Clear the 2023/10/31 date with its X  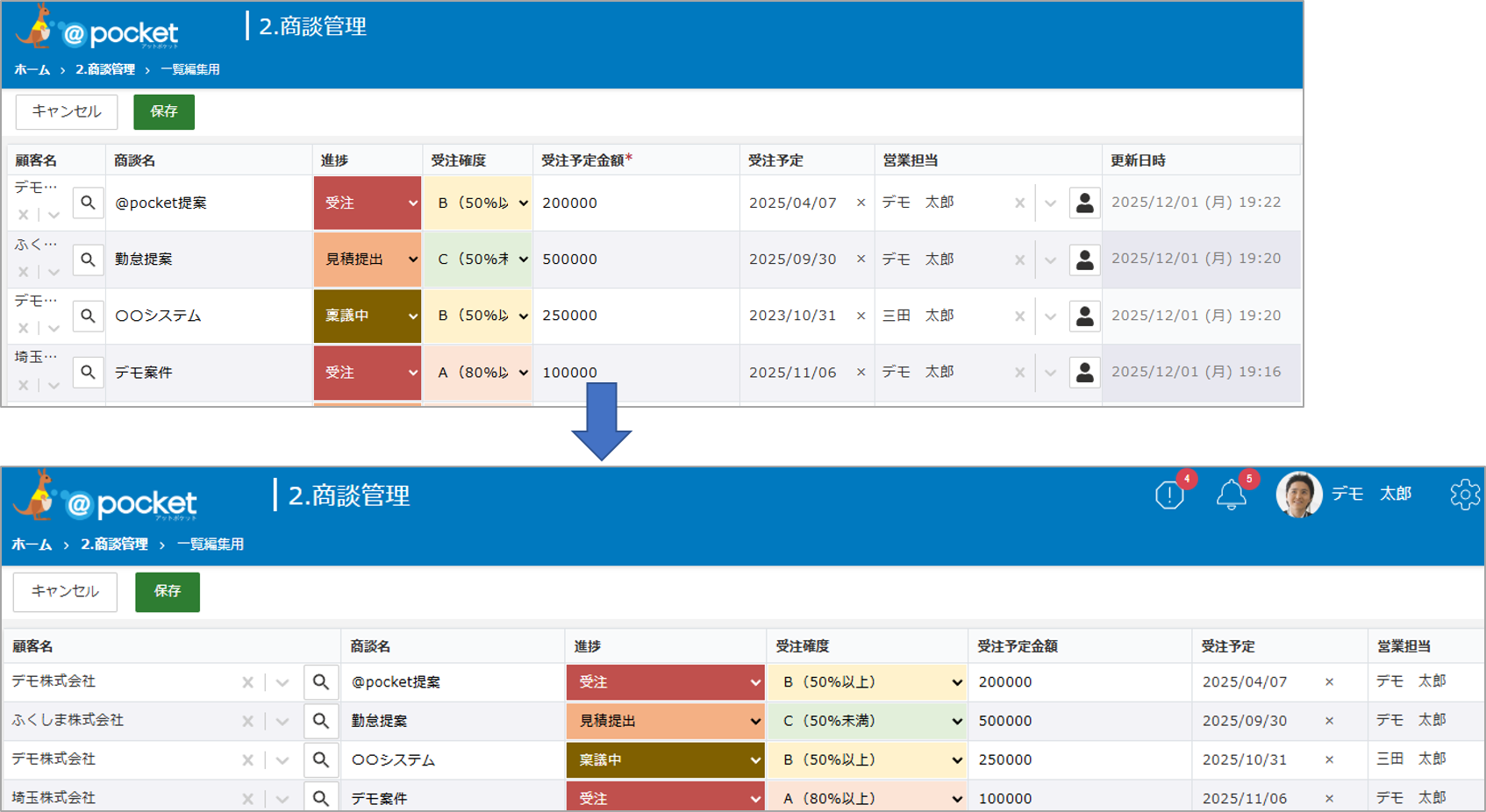[x=861, y=316]
